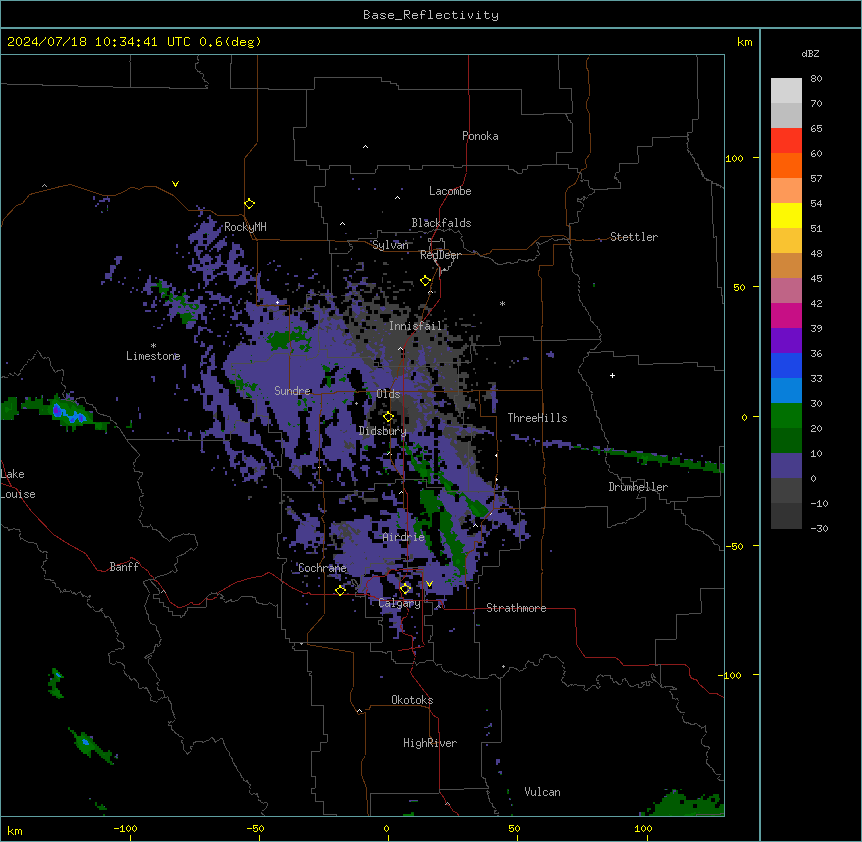
Task: Click the RockyMH label on map
Action: click(x=245, y=227)
